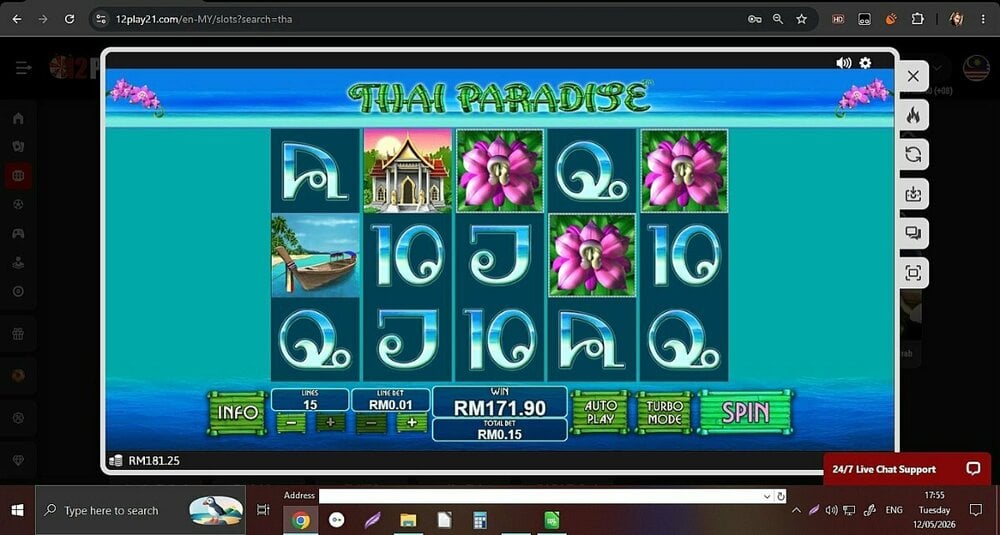Open Chrome three-dot menu
This screenshot has height=535, width=1000.
[982, 19]
